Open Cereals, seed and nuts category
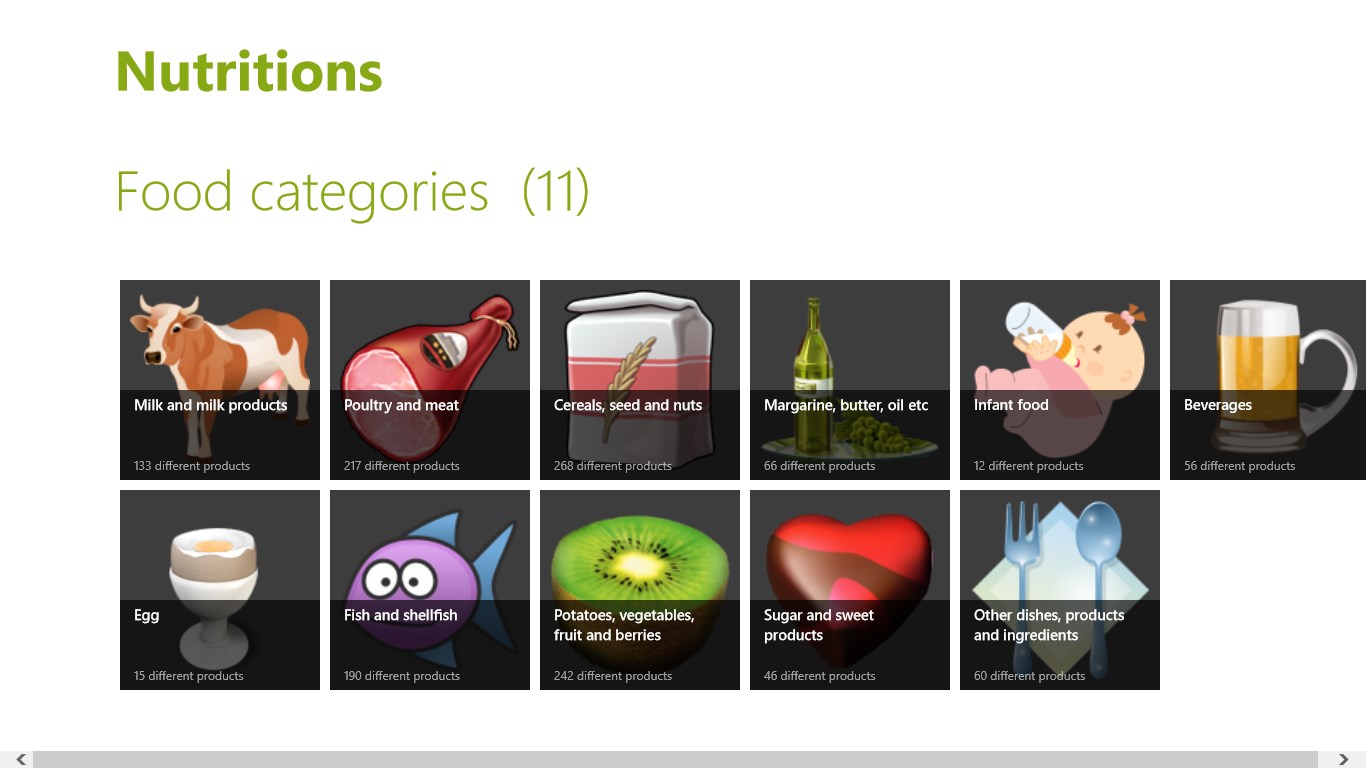Viewport: 1366px width, 768px height. (639, 379)
